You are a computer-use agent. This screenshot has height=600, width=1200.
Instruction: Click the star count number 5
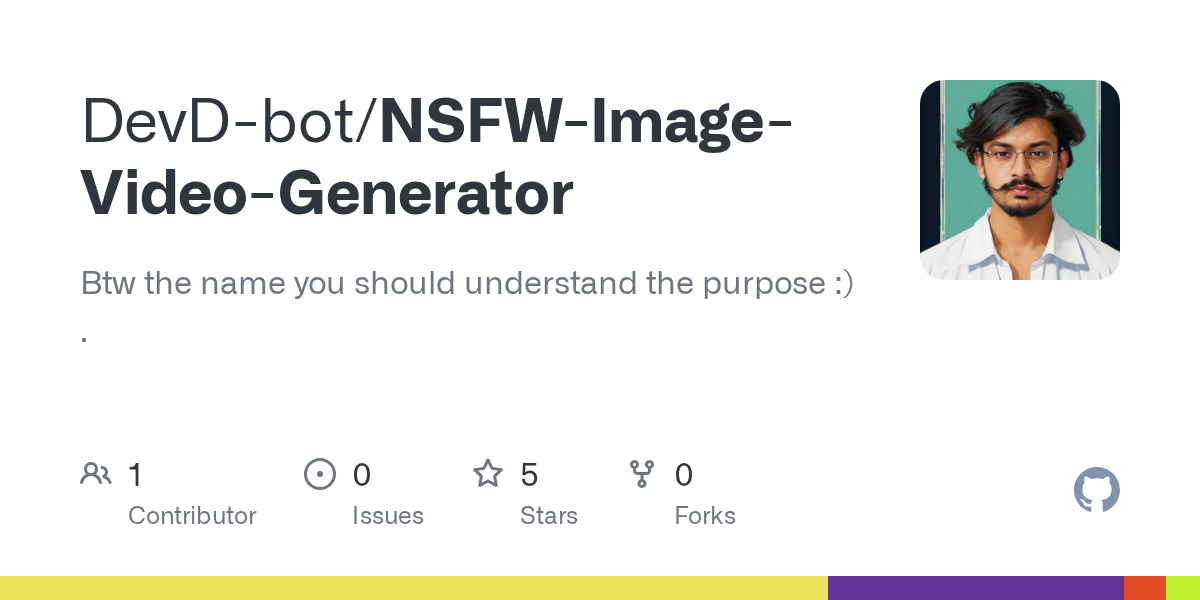tap(529, 474)
